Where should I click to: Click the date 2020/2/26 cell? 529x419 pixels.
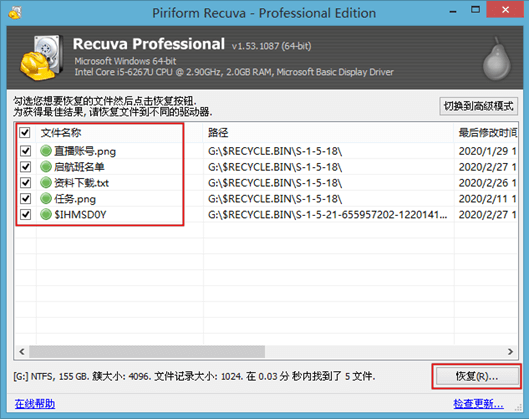pyautogui.click(x=487, y=183)
